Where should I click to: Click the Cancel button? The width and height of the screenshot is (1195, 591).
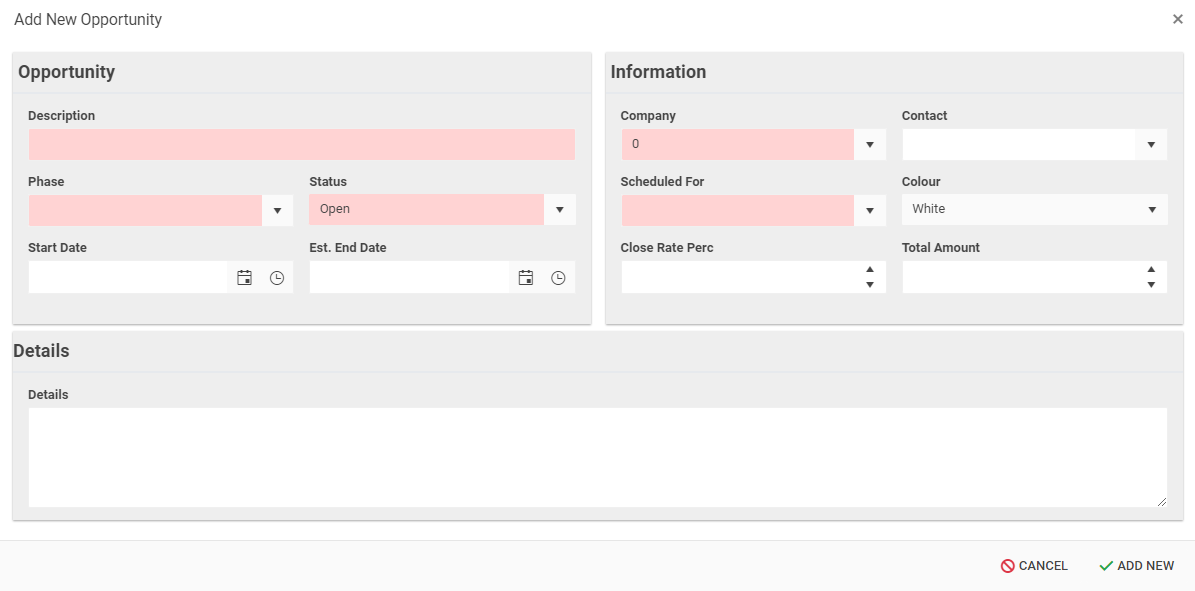pyautogui.click(x=1034, y=566)
